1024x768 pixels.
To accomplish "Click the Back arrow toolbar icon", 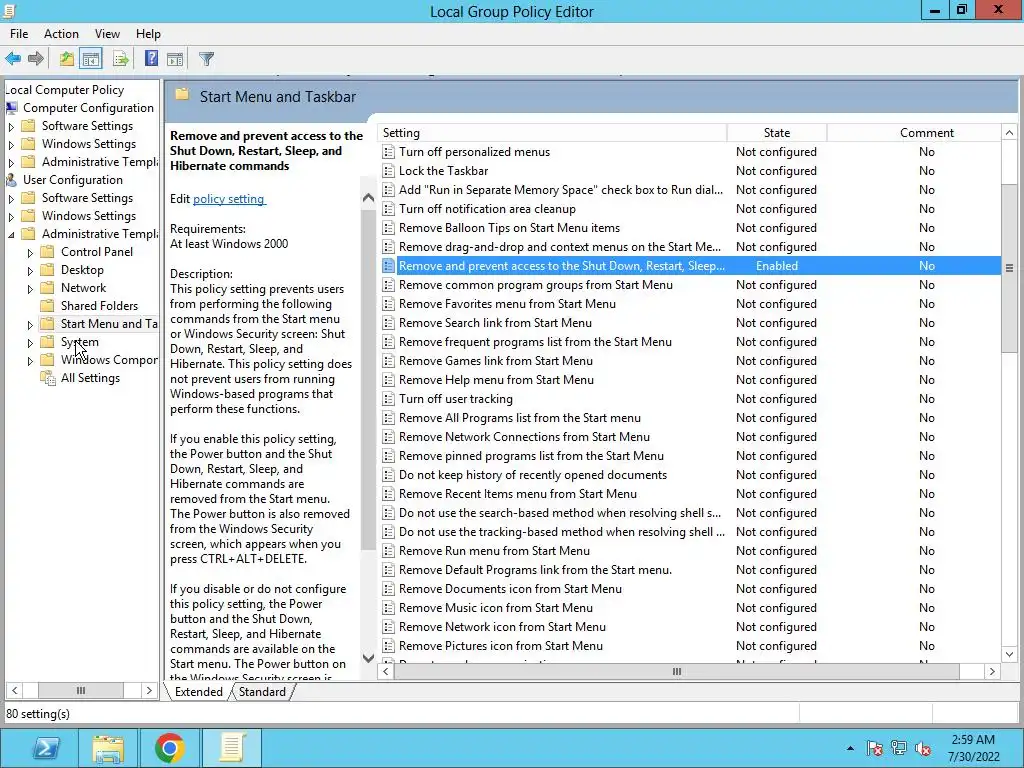I will click(x=12, y=59).
